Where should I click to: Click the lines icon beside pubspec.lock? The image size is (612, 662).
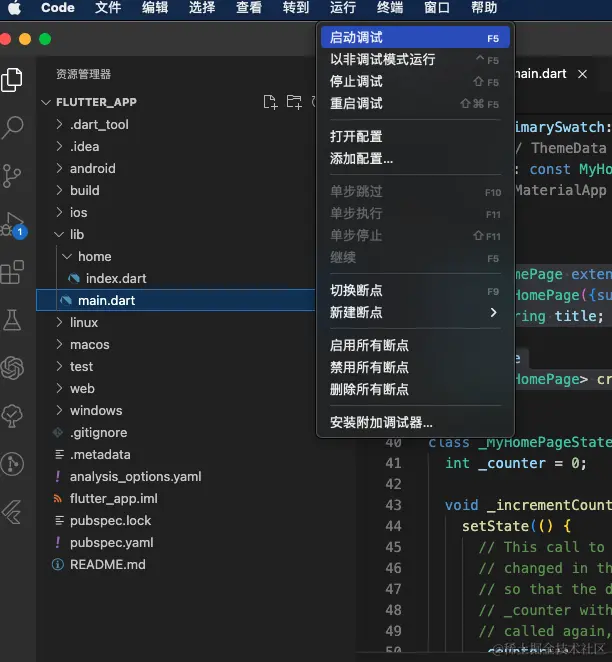pos(60,521)
